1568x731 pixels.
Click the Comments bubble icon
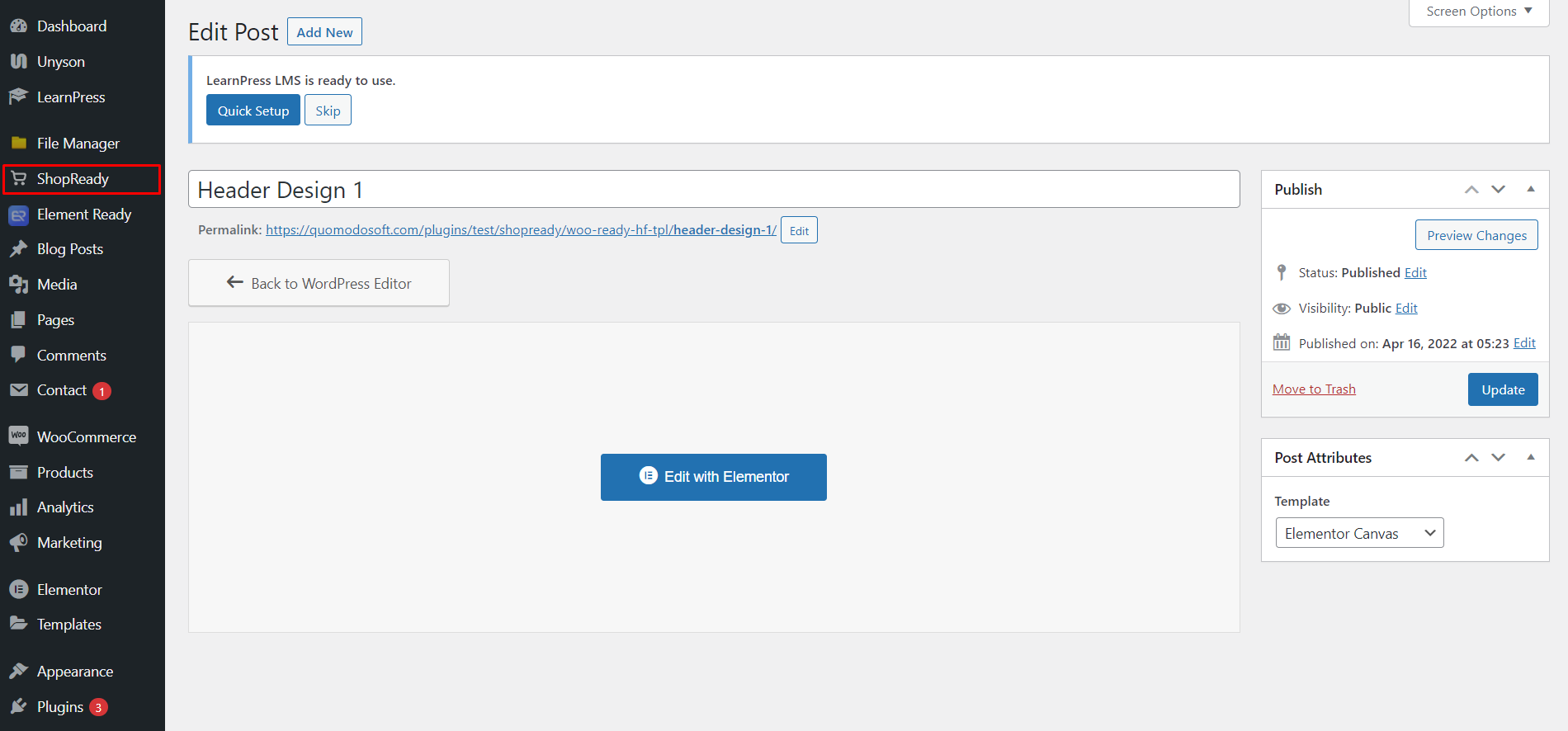(x=19, y=355)
